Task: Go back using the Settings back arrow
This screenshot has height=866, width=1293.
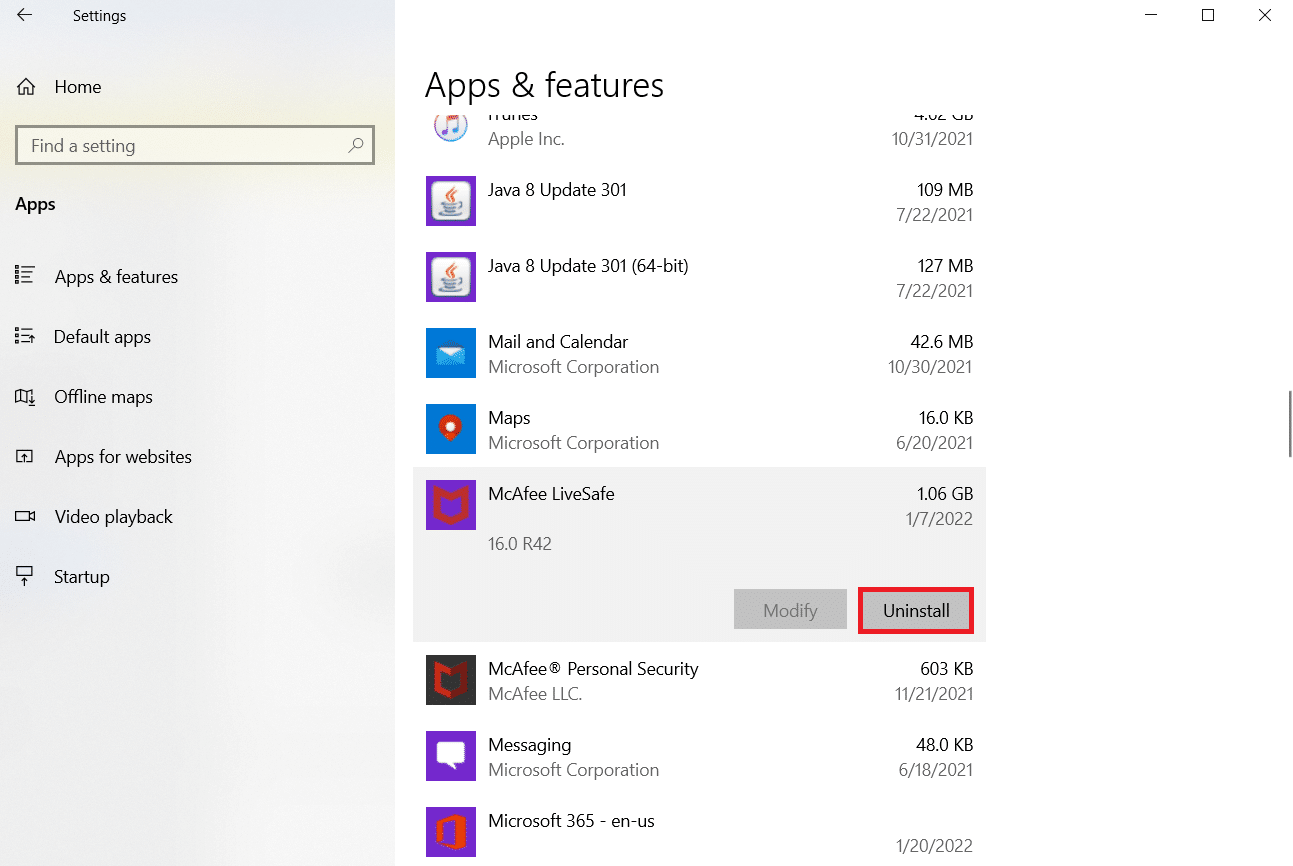Action: 24,16
